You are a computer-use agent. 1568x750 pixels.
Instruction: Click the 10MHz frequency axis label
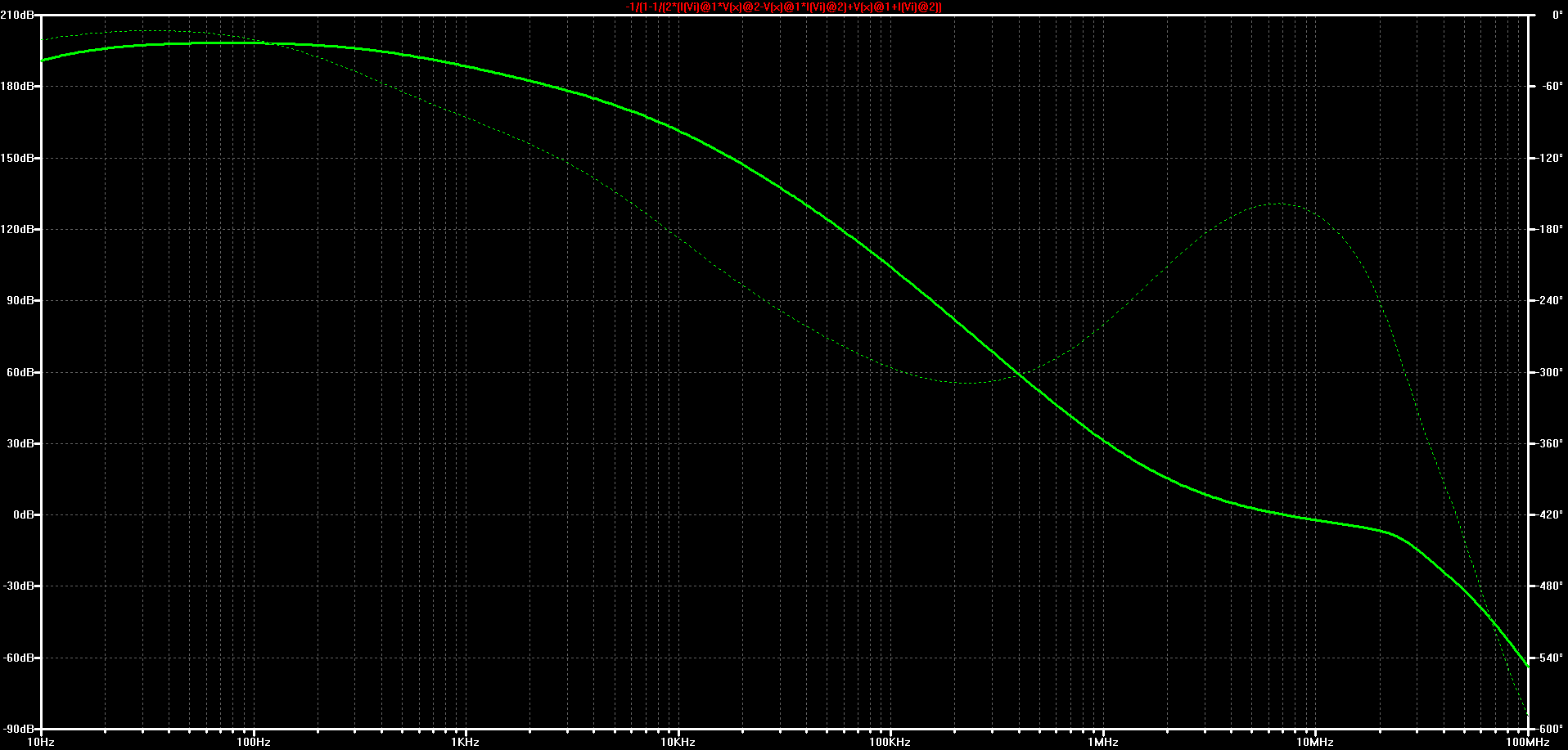click(x=1315, y=742)
